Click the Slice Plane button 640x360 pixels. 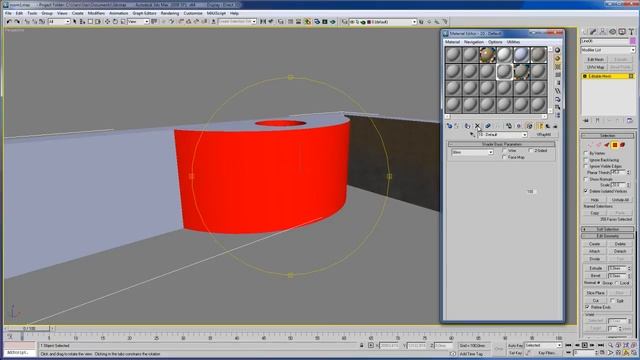coord(595,293)
